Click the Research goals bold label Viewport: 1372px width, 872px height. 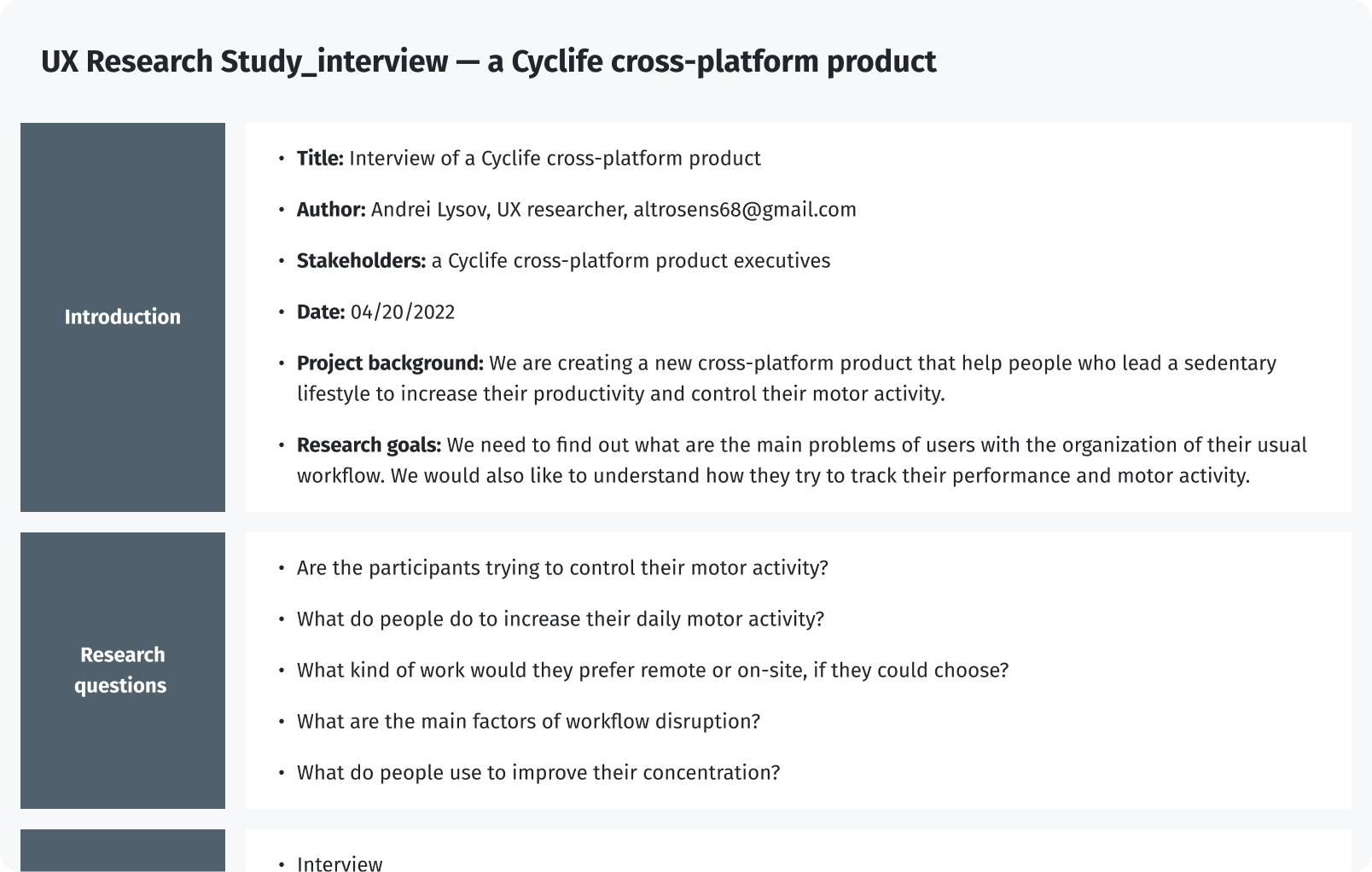369,445
